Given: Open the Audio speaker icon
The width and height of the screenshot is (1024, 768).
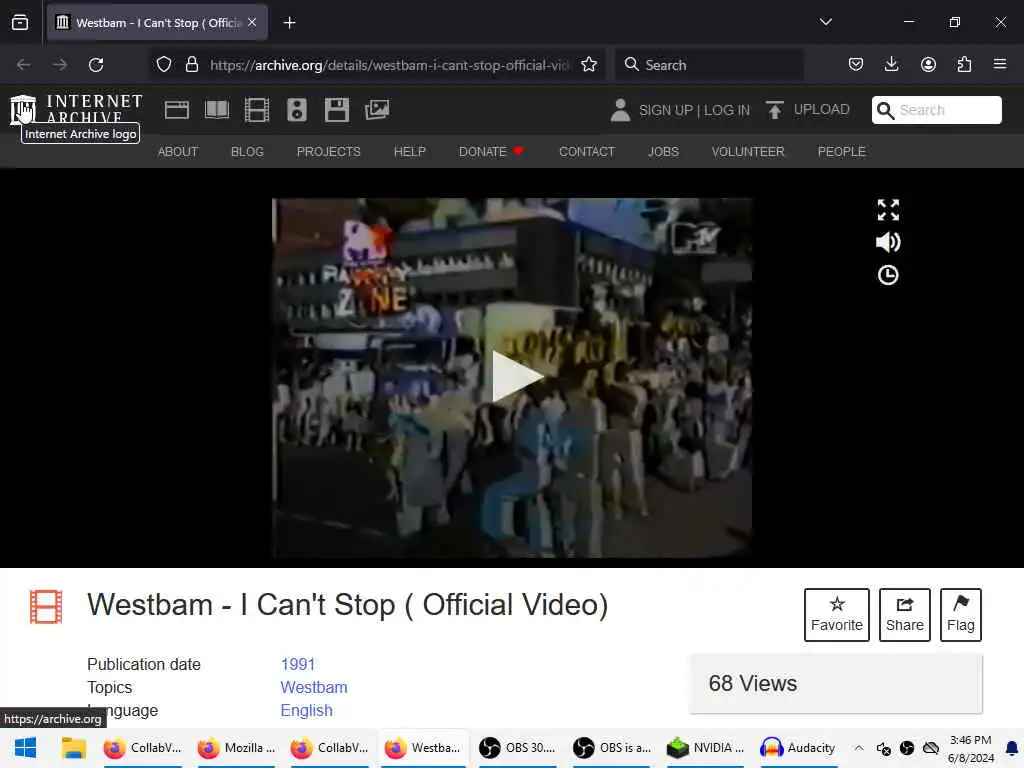Looking at the screenshot, I should [x=296, y=110].
